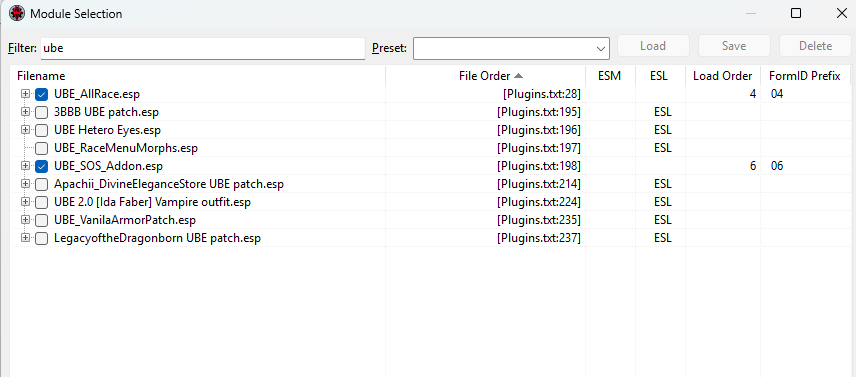Click the [Plugins.txt:197] file order cell
This screenshot has height=377, width=856.
tap(539, 148)
